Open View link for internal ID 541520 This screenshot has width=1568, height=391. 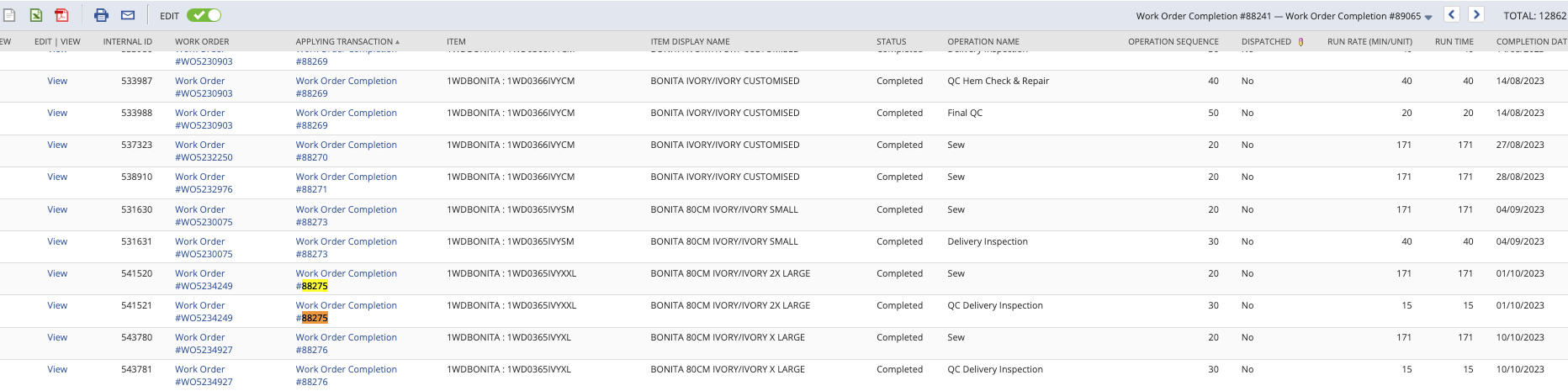(x=57, y=273)
